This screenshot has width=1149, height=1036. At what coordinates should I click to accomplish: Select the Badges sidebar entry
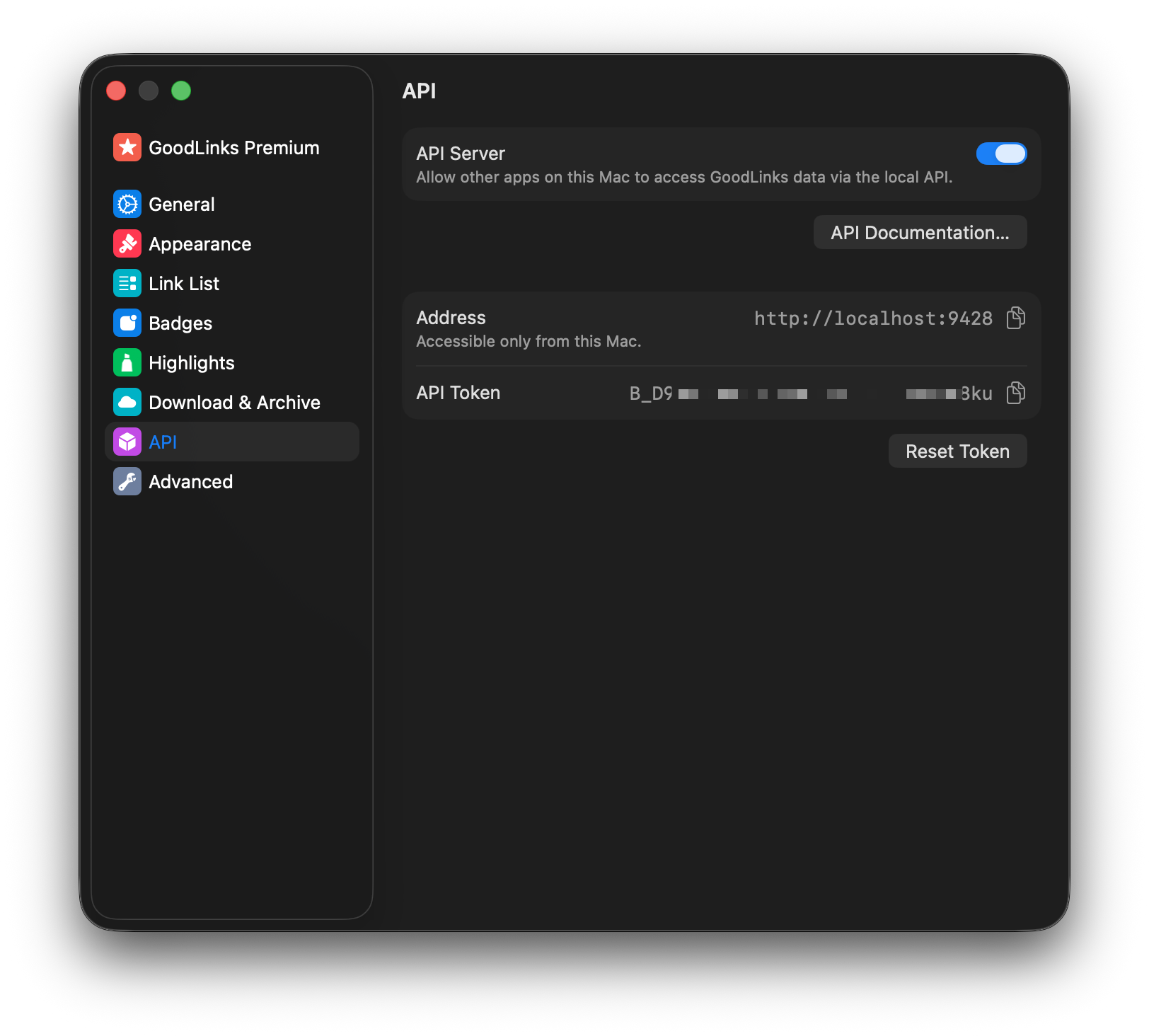click(x=180, y=323)
